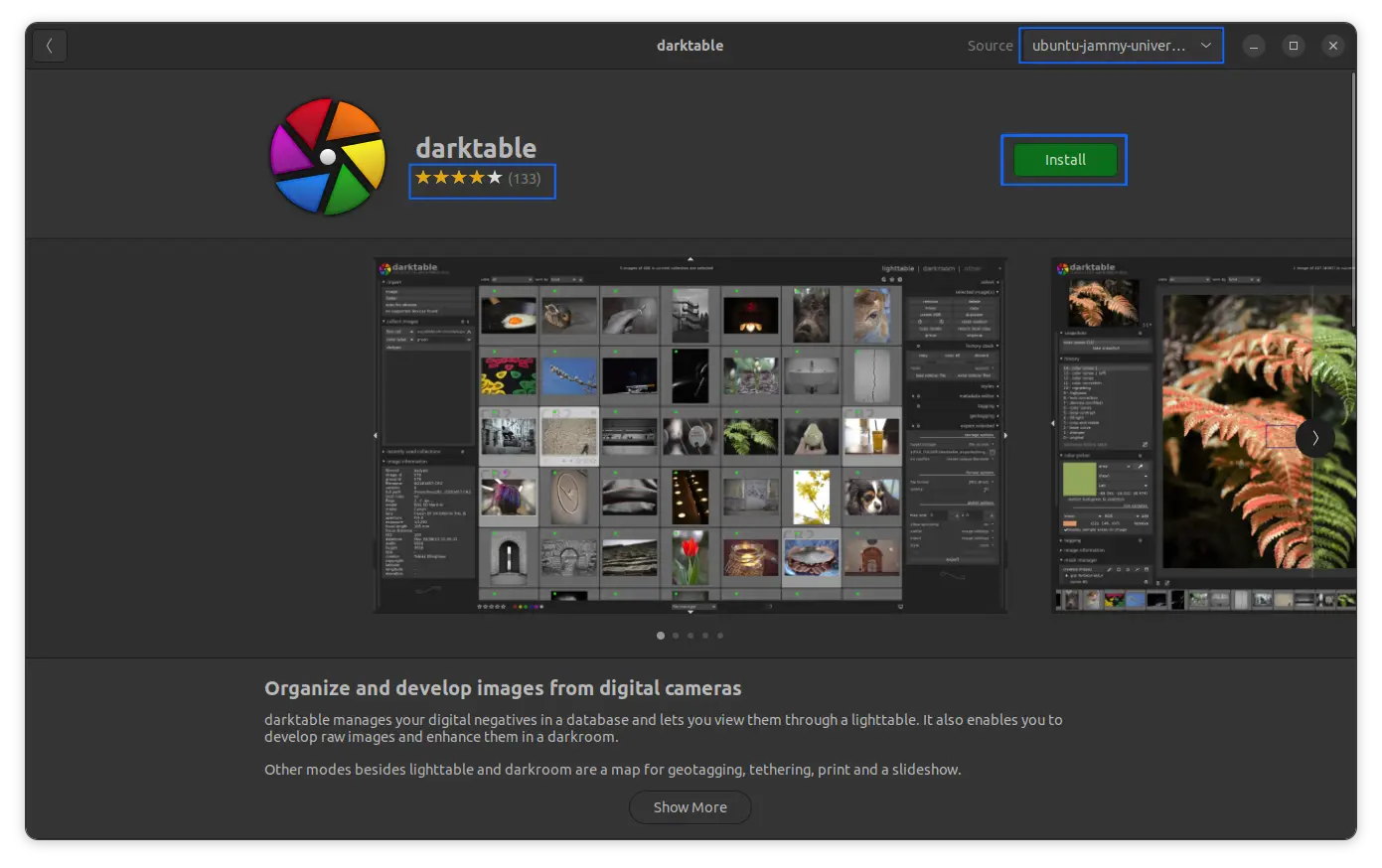1382x868 pixels.
Task: Click the paragraph starting 'darktable manages your digital negatives'
Action: click(x=663, y=728)
